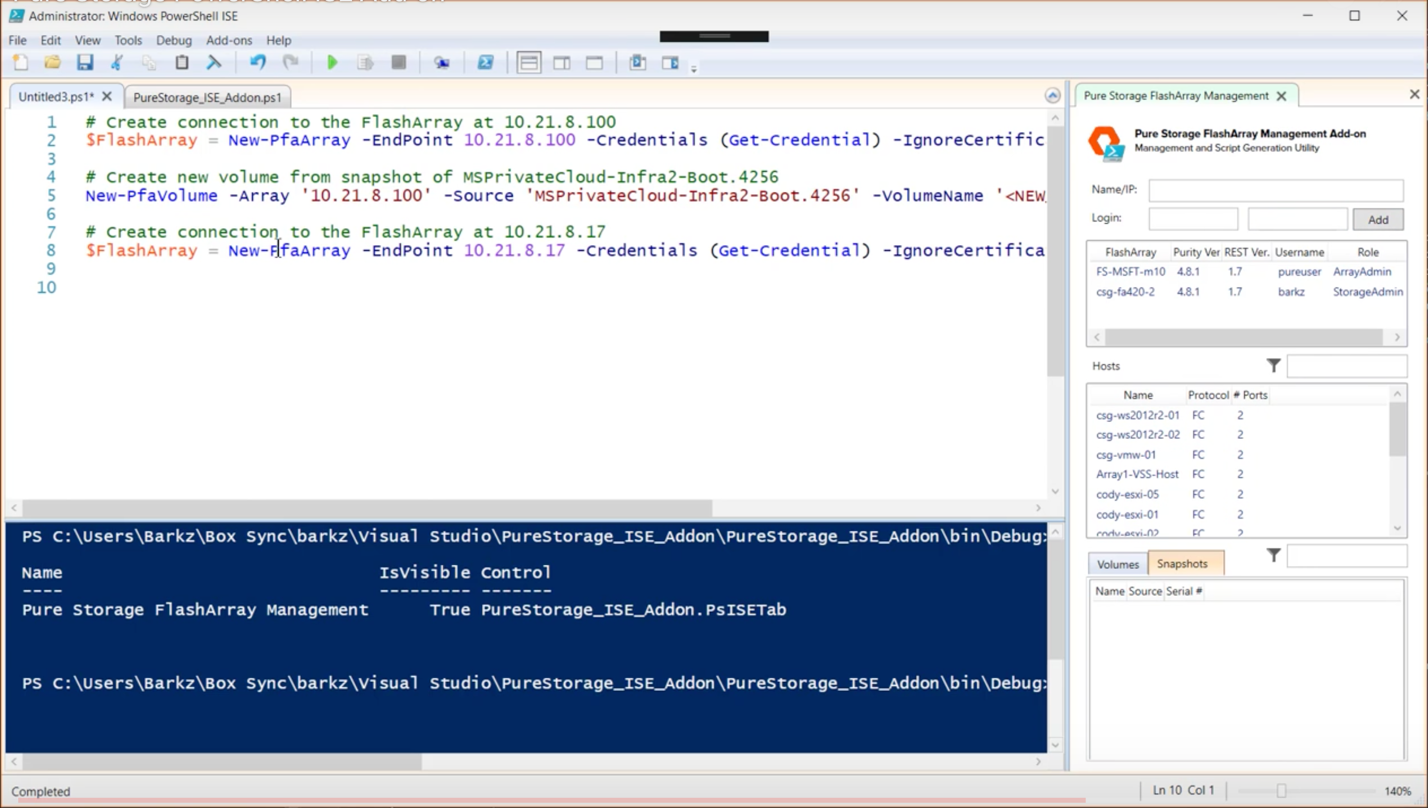Open a script file using folder icon
Screen dimensions: 1428x808
click(53, 63)
